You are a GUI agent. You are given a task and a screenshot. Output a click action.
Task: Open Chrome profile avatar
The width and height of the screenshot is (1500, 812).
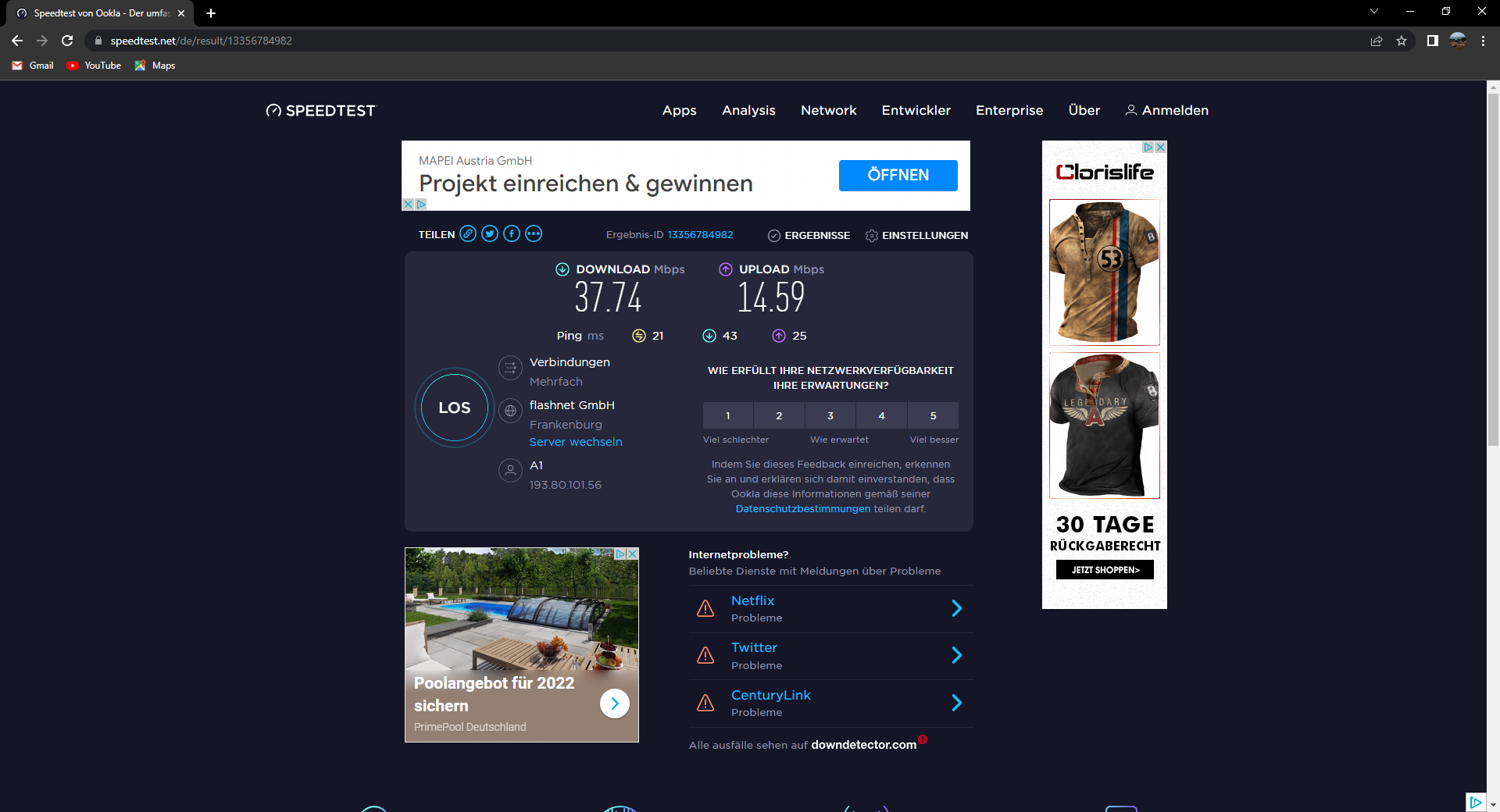[1458, 41]
